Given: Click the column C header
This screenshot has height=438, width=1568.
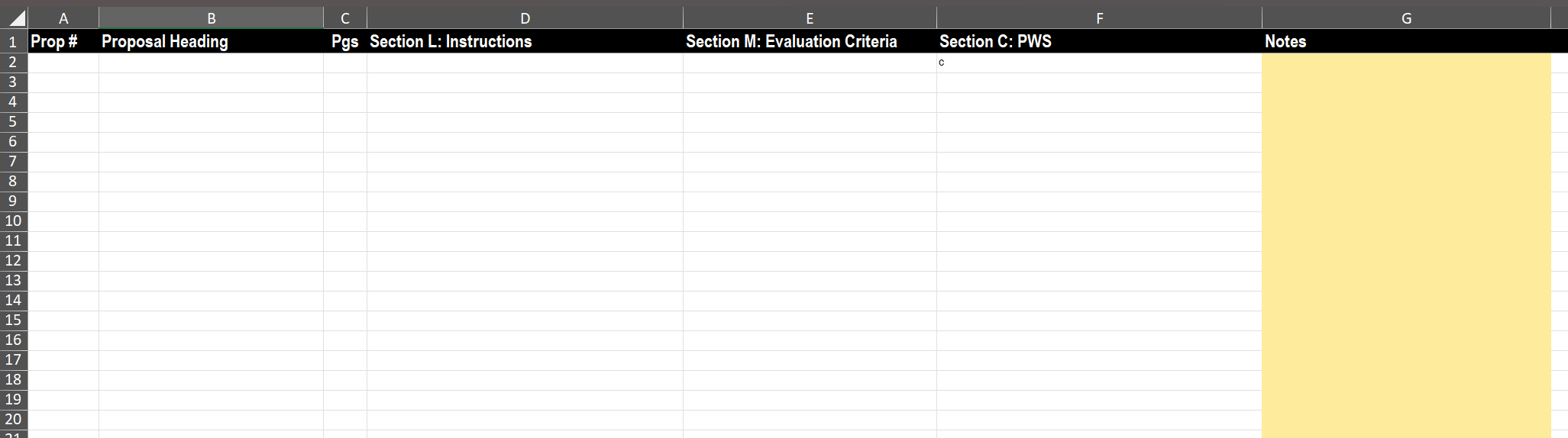Looking at the screenshot, I should click(345, 18).
